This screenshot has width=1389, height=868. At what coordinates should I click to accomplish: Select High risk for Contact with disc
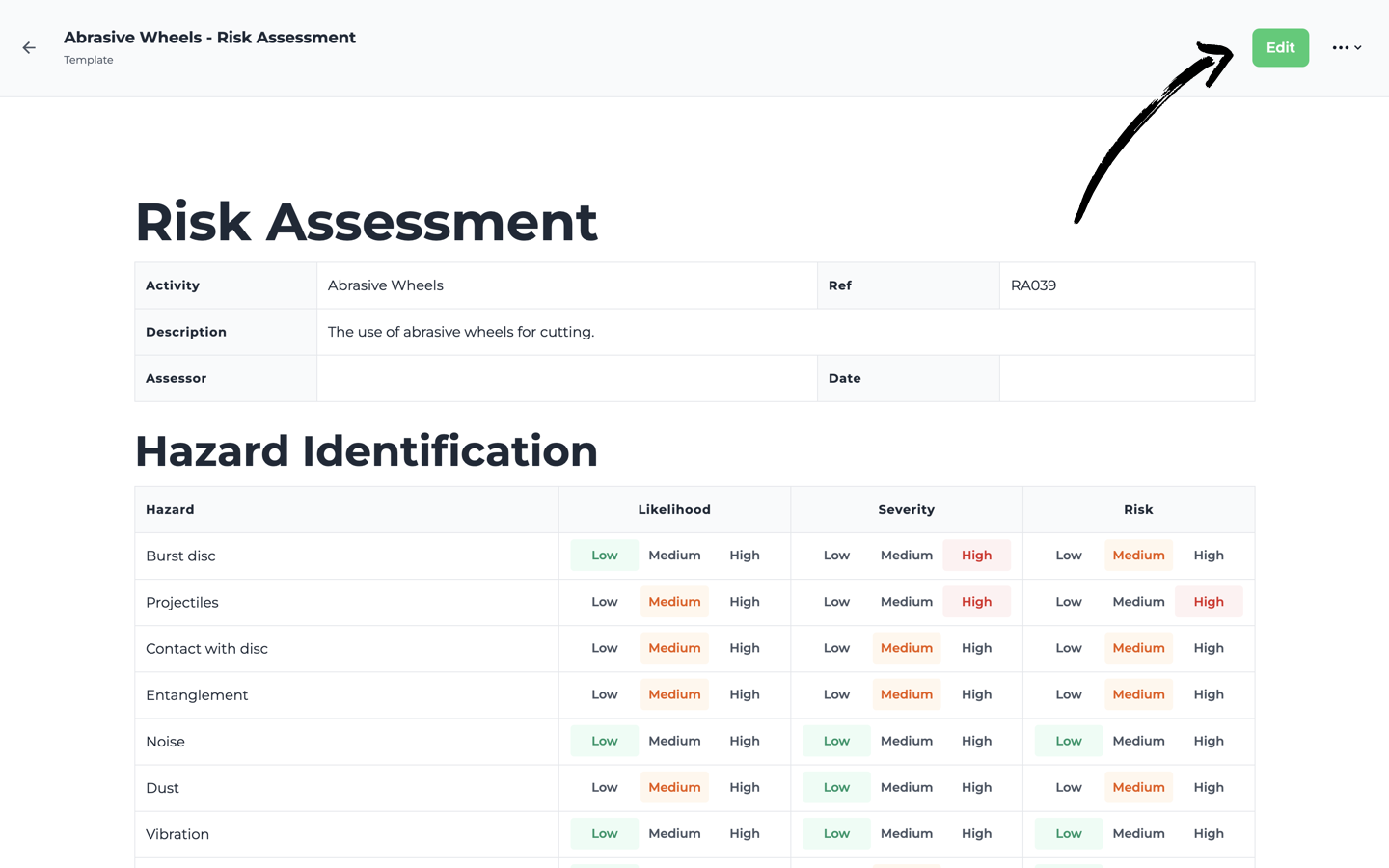tap(1209, 647)
